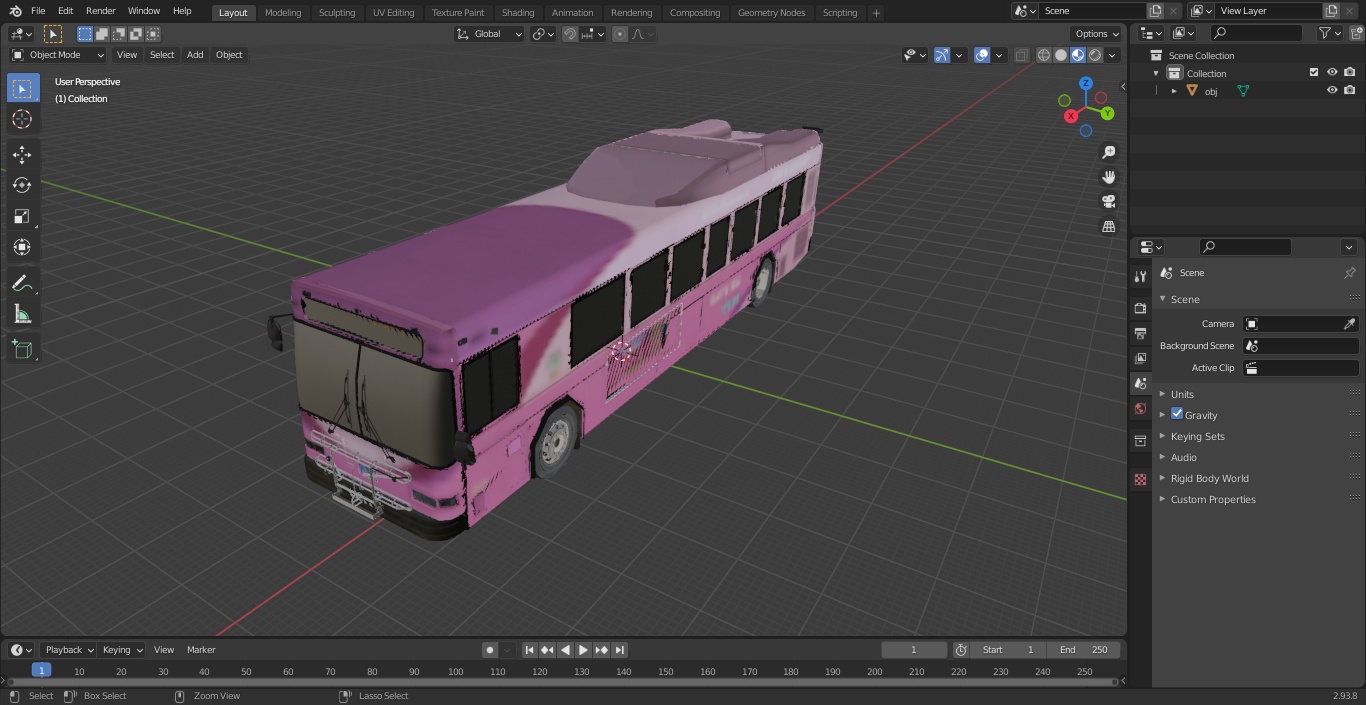Open the Output properties tab
The image size is (1366, 705).
[1140, 334]
